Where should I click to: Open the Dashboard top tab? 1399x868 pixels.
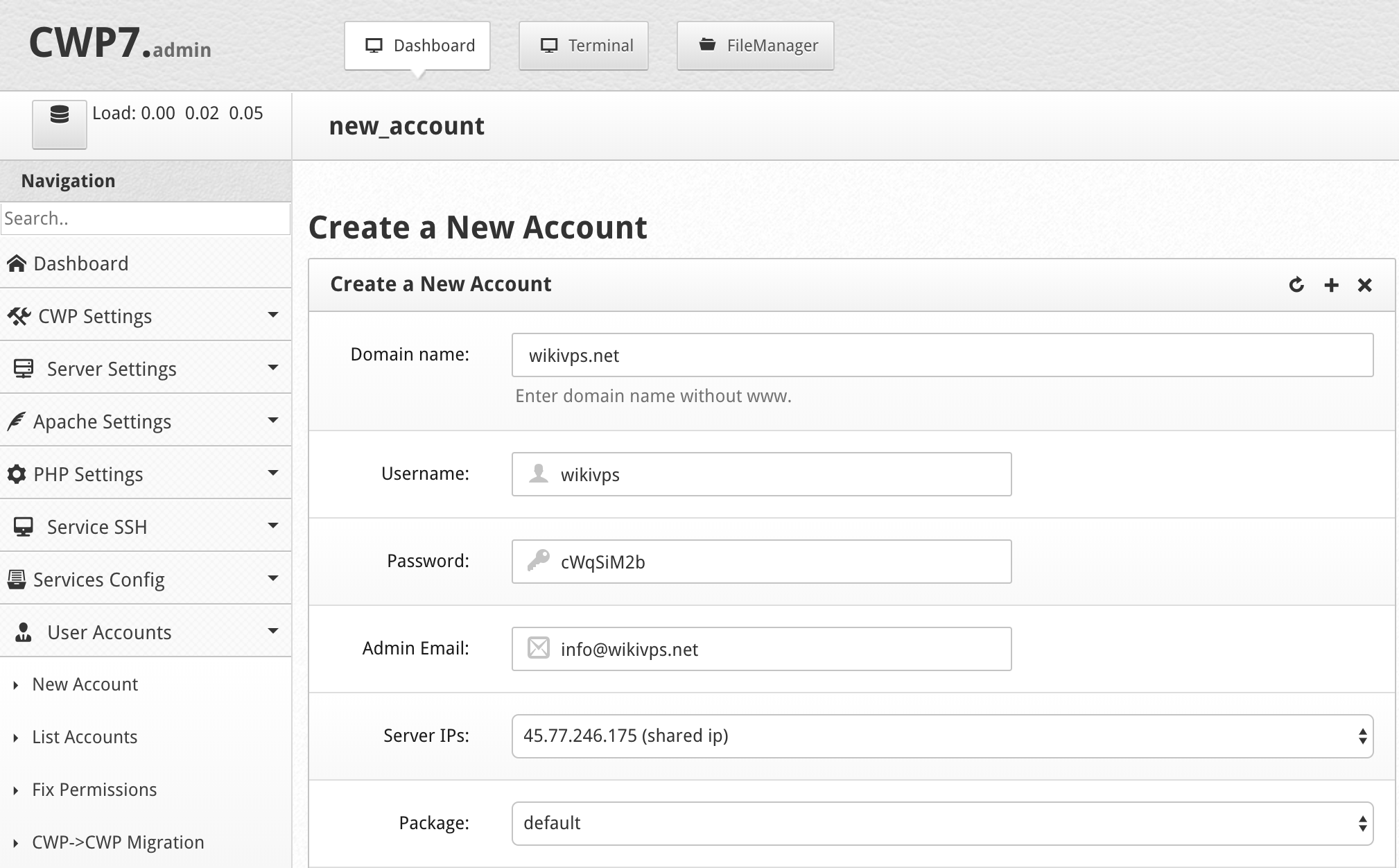pos(417,46)
